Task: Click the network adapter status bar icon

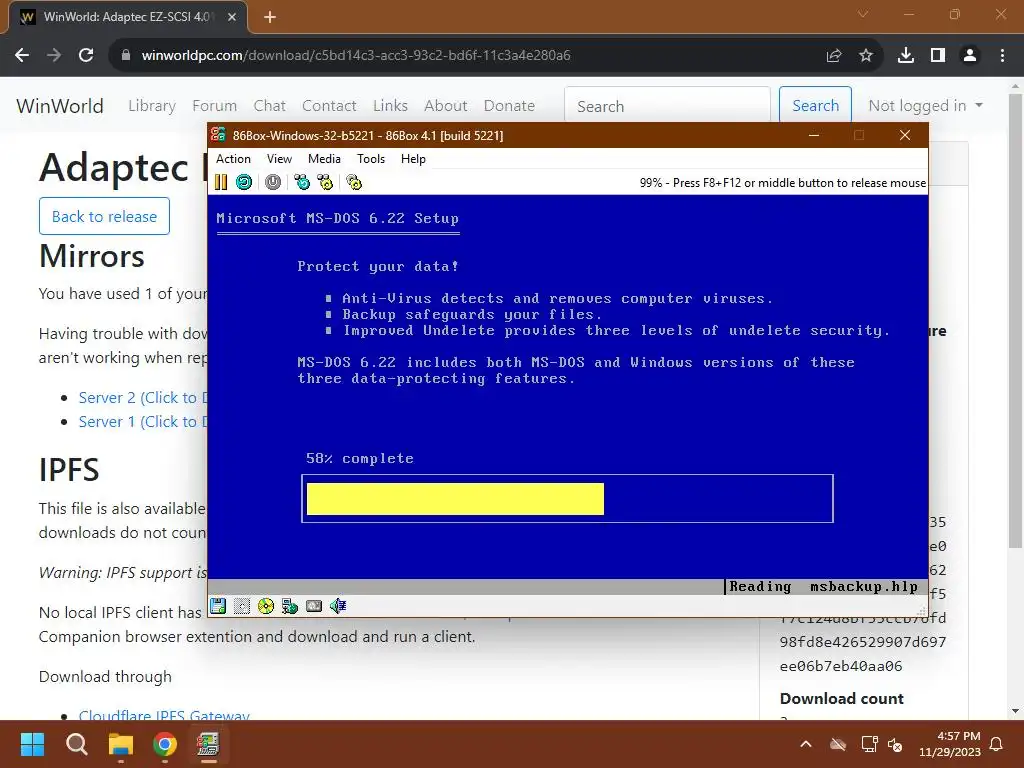Action: pos(290,606)
